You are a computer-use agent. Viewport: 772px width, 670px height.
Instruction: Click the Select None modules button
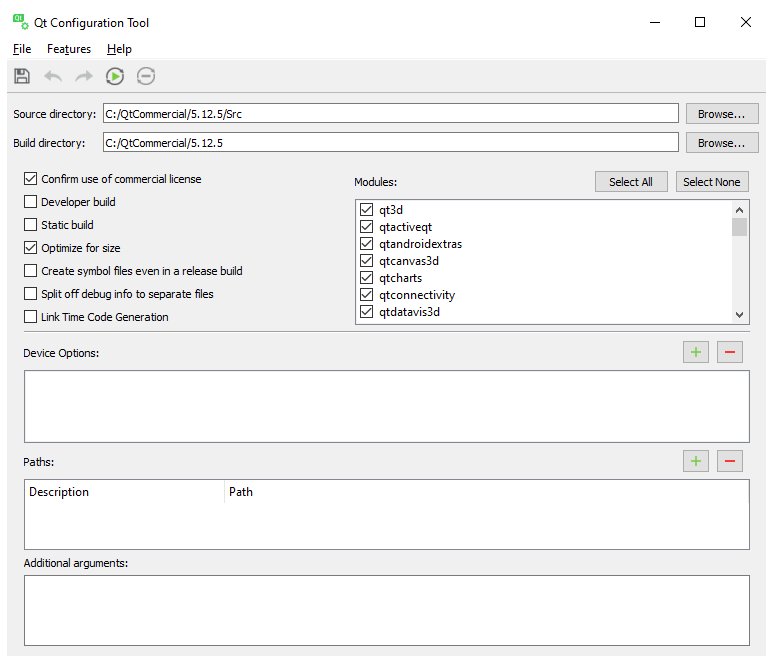tap(712, 182)
